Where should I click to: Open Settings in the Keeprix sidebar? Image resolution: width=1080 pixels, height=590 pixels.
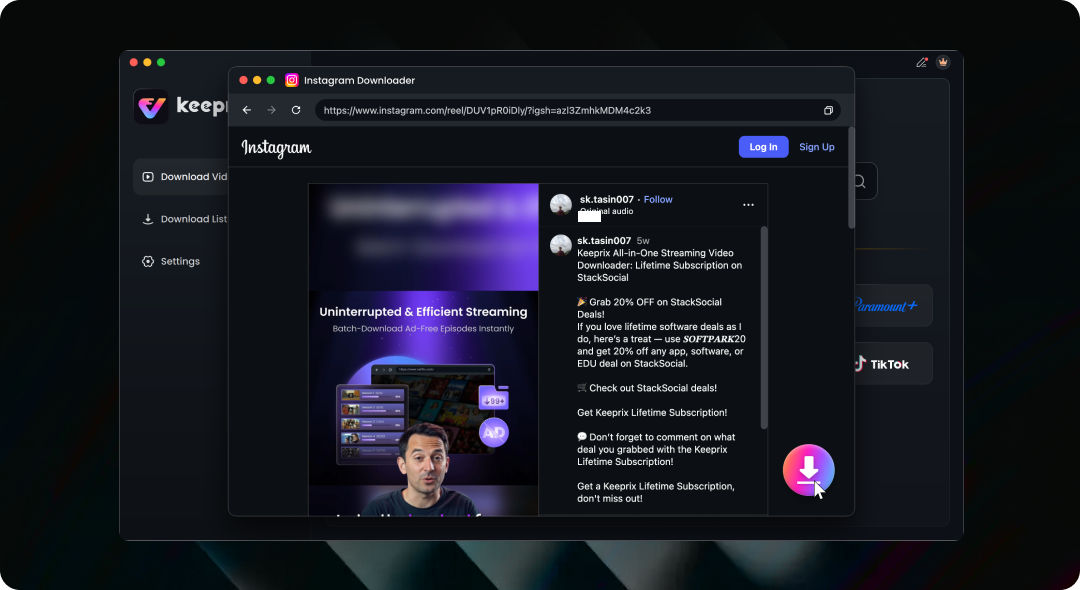click(180, 262)
